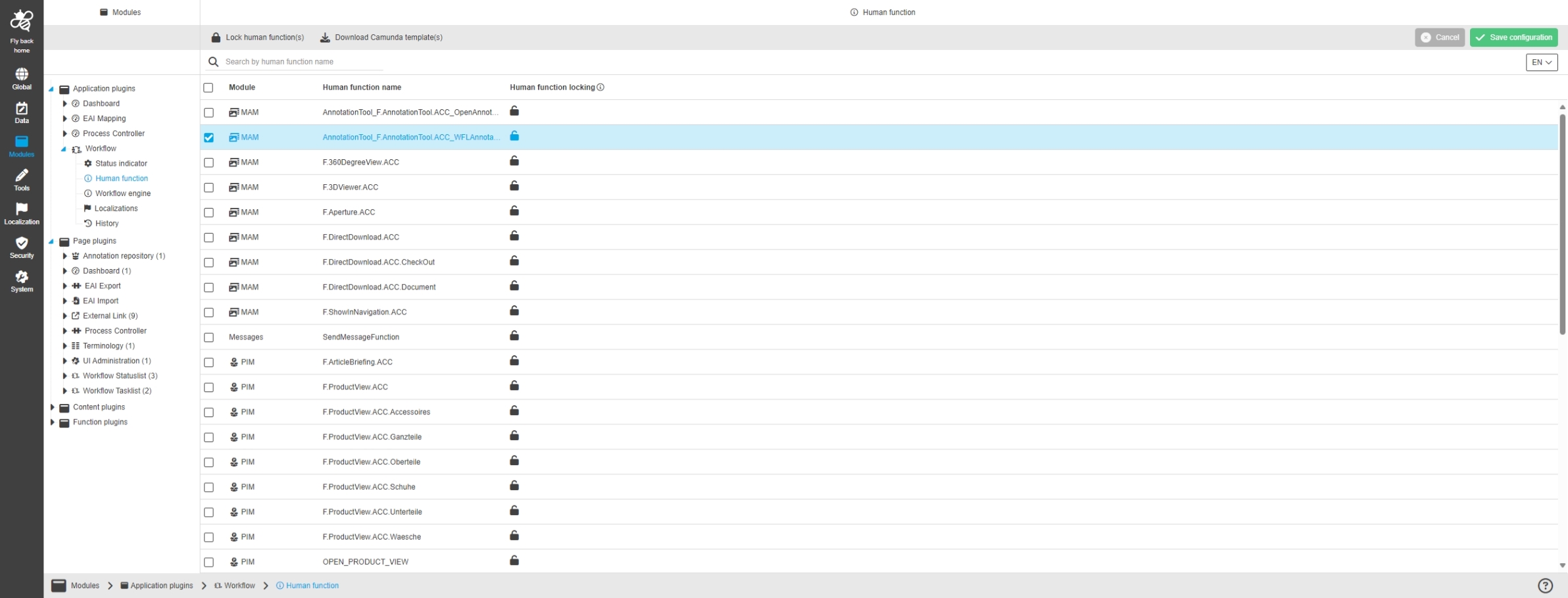Screen dimensions: 1568x598
Task: Expand the Content plugins tree node
Action: 52,407
